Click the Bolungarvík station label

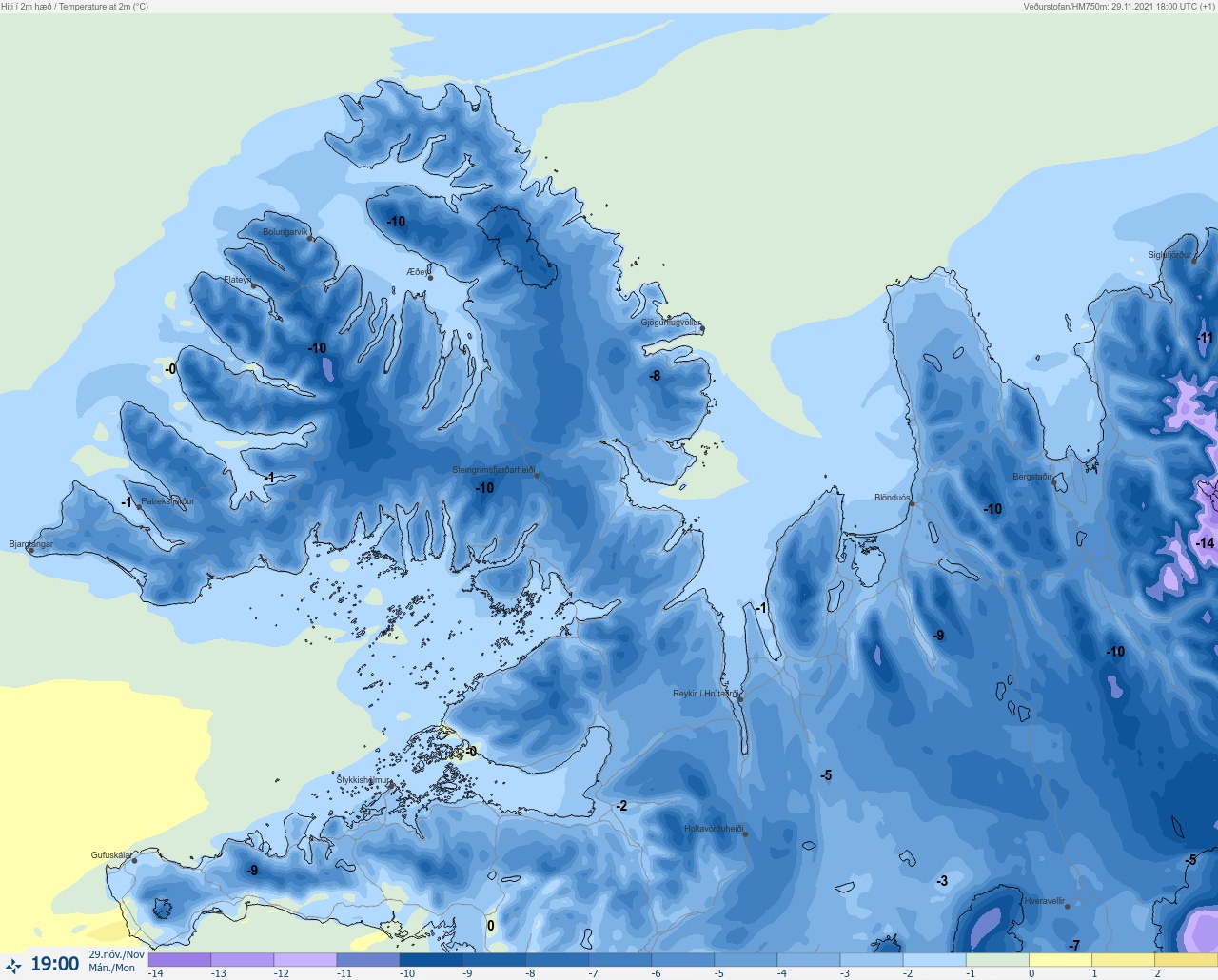click(x=285, y=232)
